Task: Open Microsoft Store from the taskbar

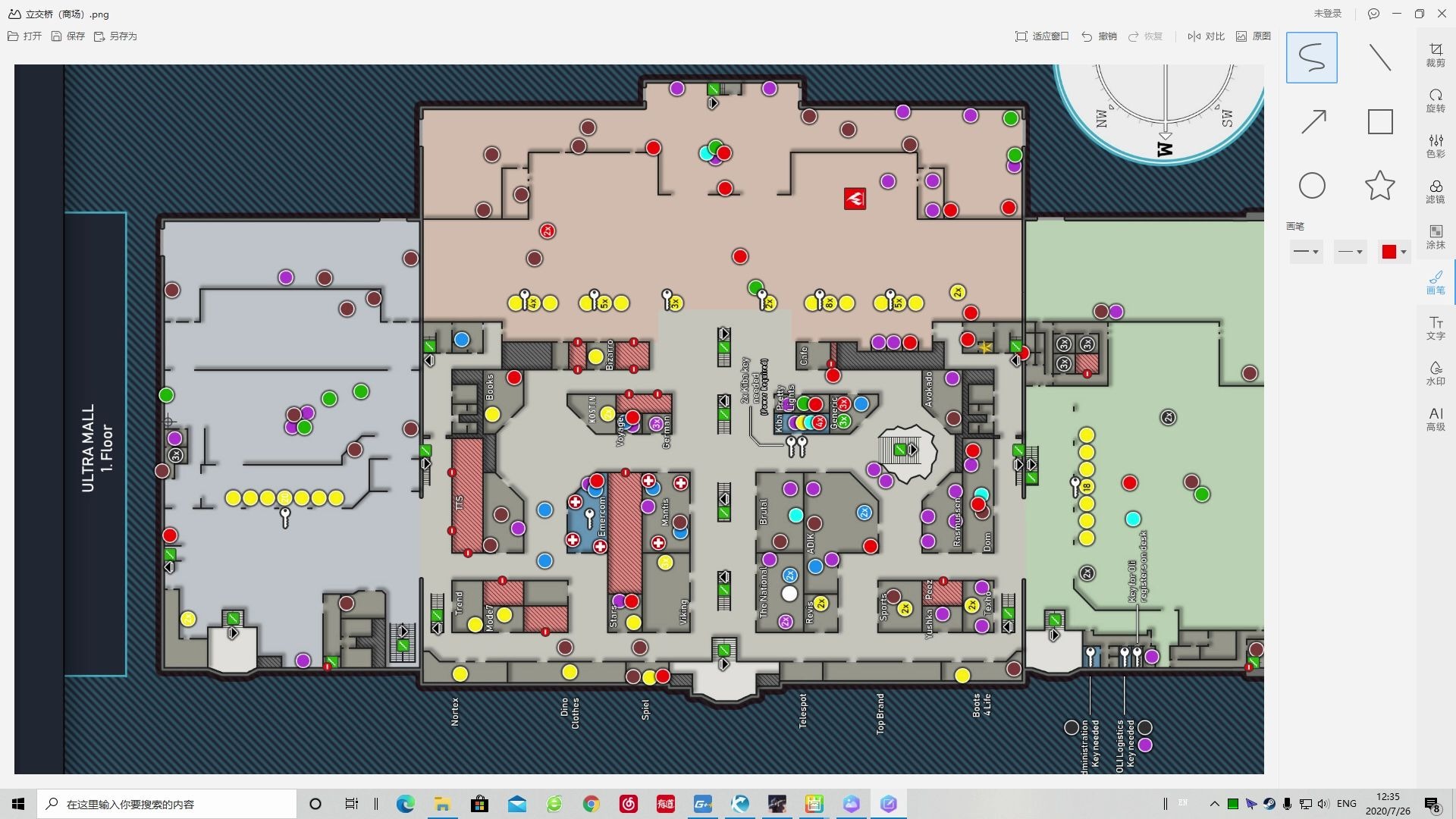Action: [x=479, y=804]
